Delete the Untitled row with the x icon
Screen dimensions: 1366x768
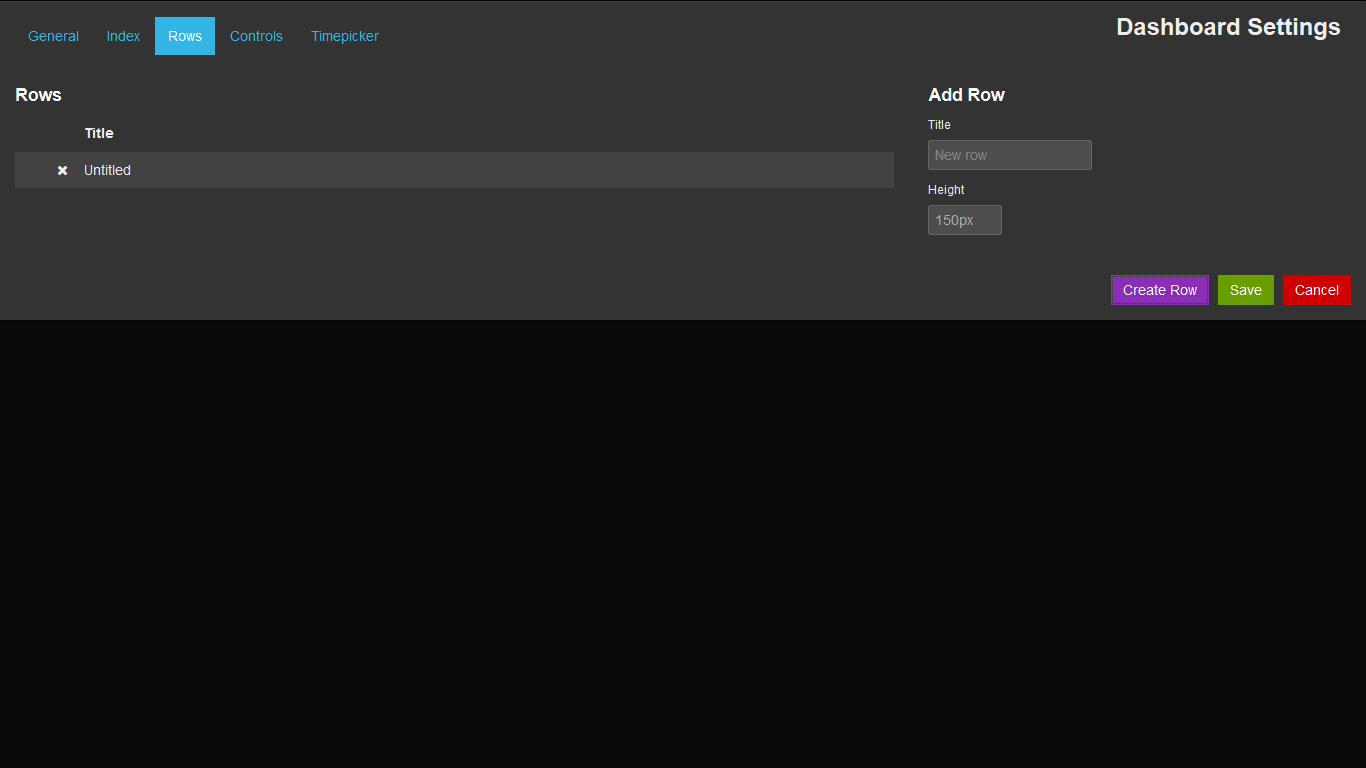62,171
